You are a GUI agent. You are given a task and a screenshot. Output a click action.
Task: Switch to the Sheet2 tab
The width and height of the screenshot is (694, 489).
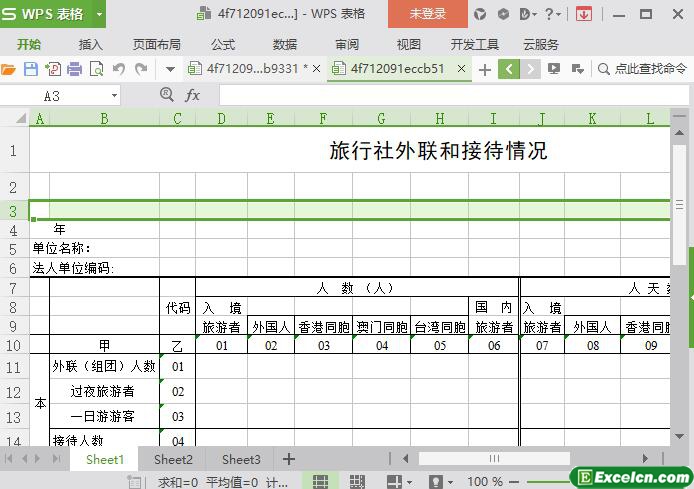[x=173, y=459]
